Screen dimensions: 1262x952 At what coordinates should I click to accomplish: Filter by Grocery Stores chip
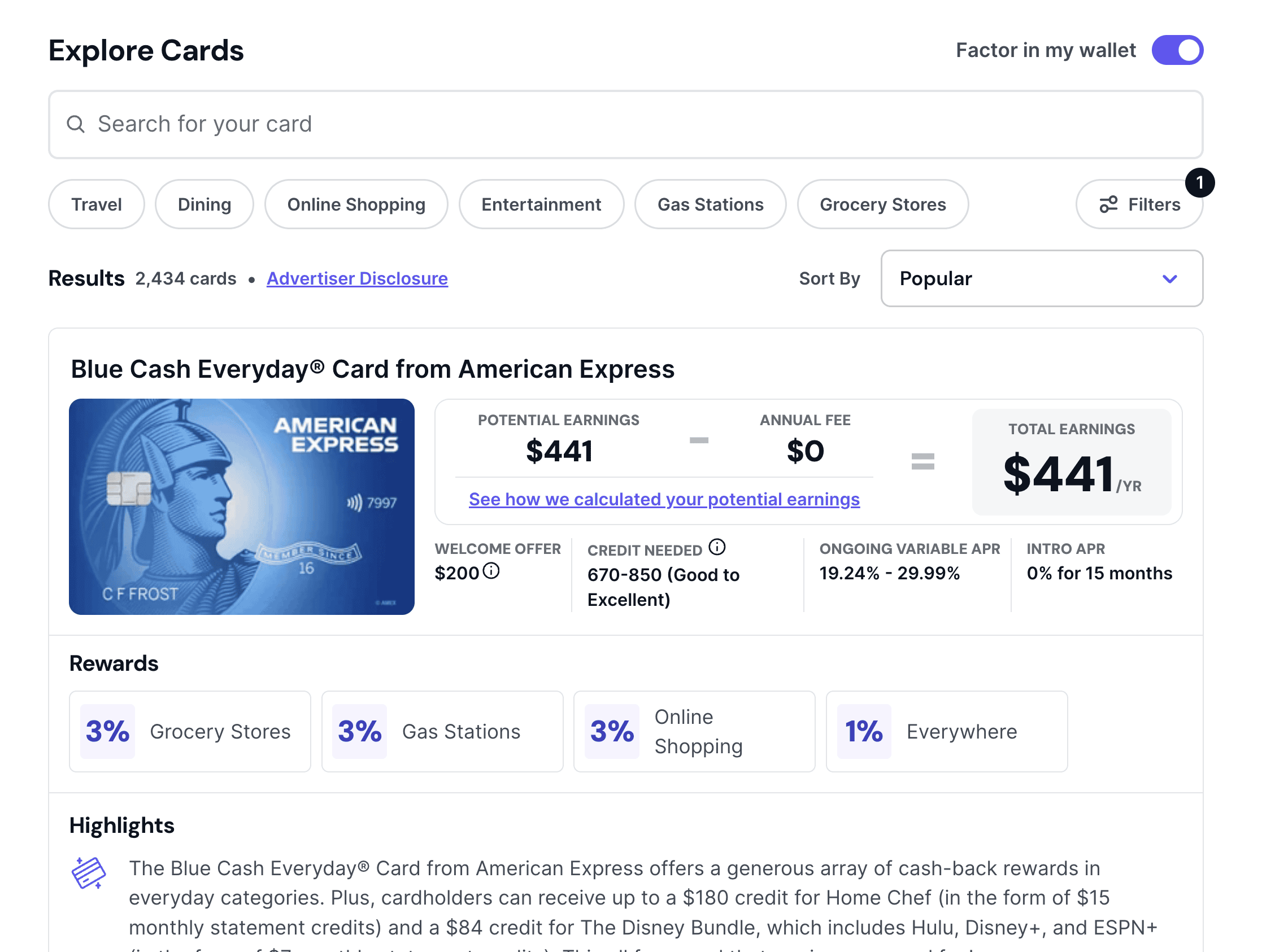[x=882, y=204]
